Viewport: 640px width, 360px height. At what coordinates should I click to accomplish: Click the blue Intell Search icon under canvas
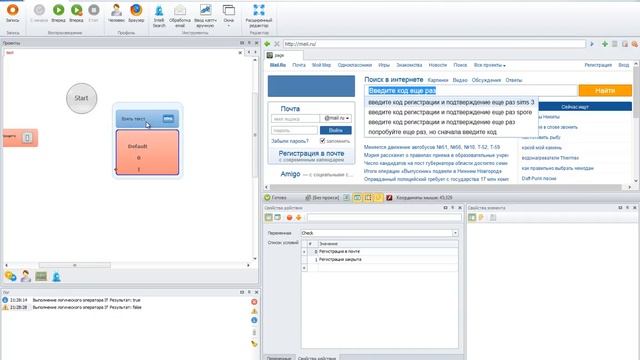[56, 277]
